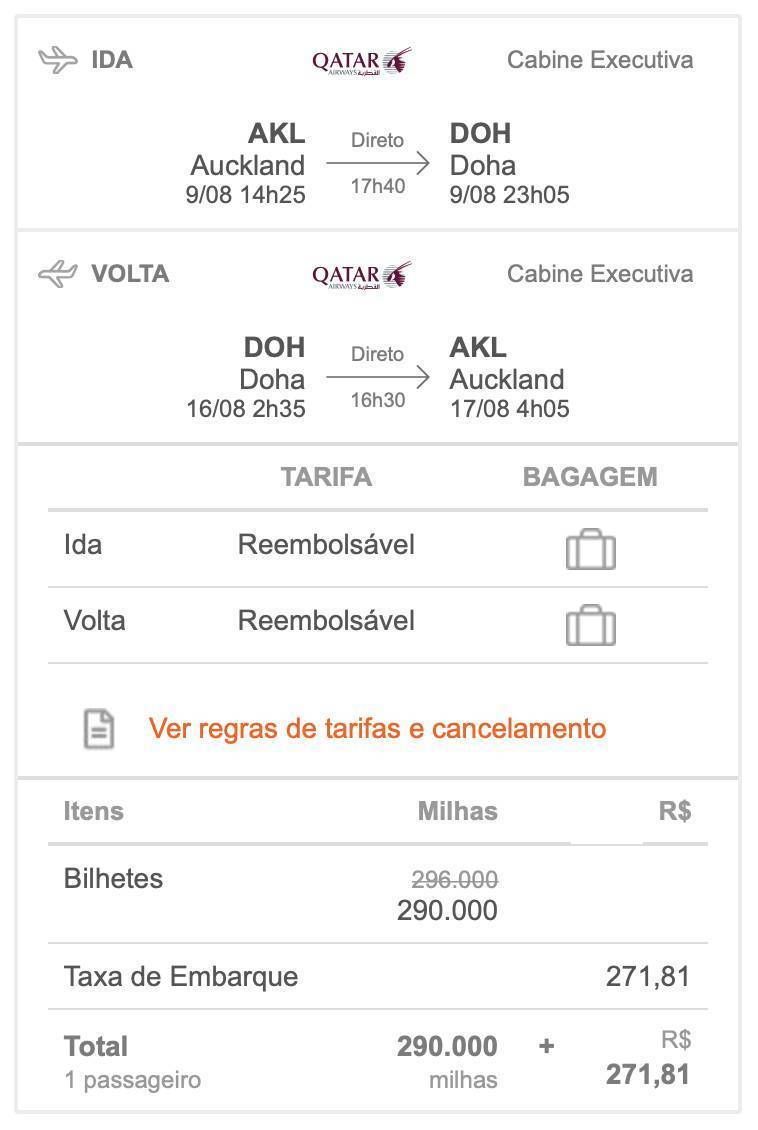Click the Cabine Executiva label for IDA
The image size is (758, 1130).
600,60
